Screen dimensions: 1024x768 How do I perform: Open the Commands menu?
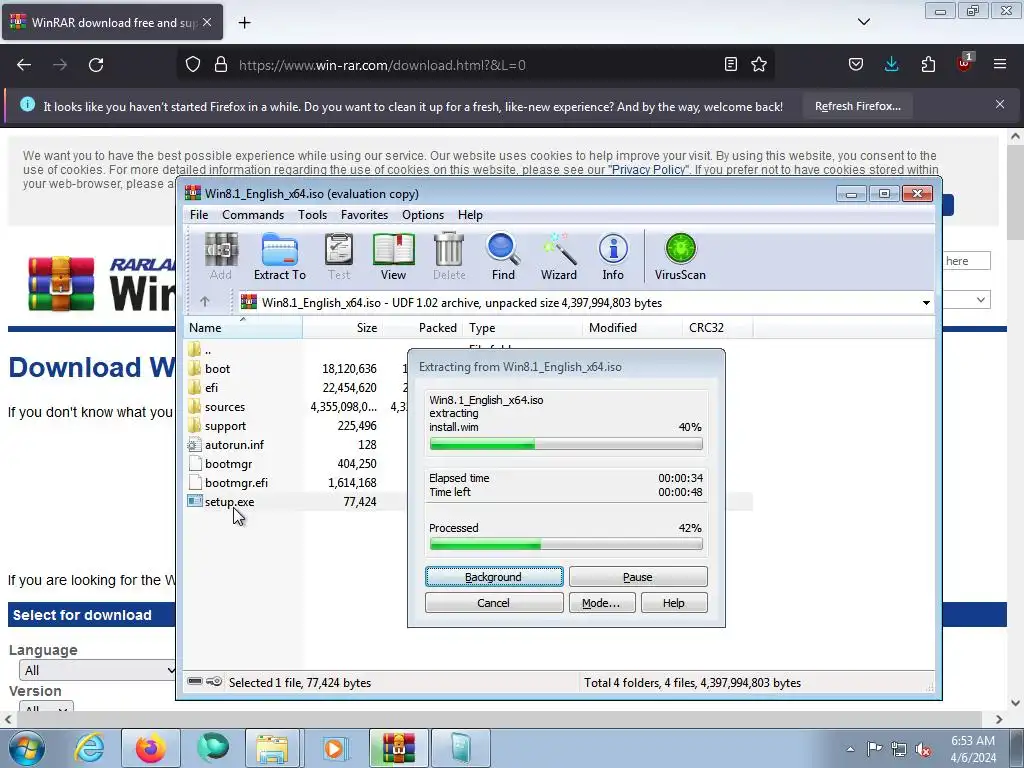253,215
